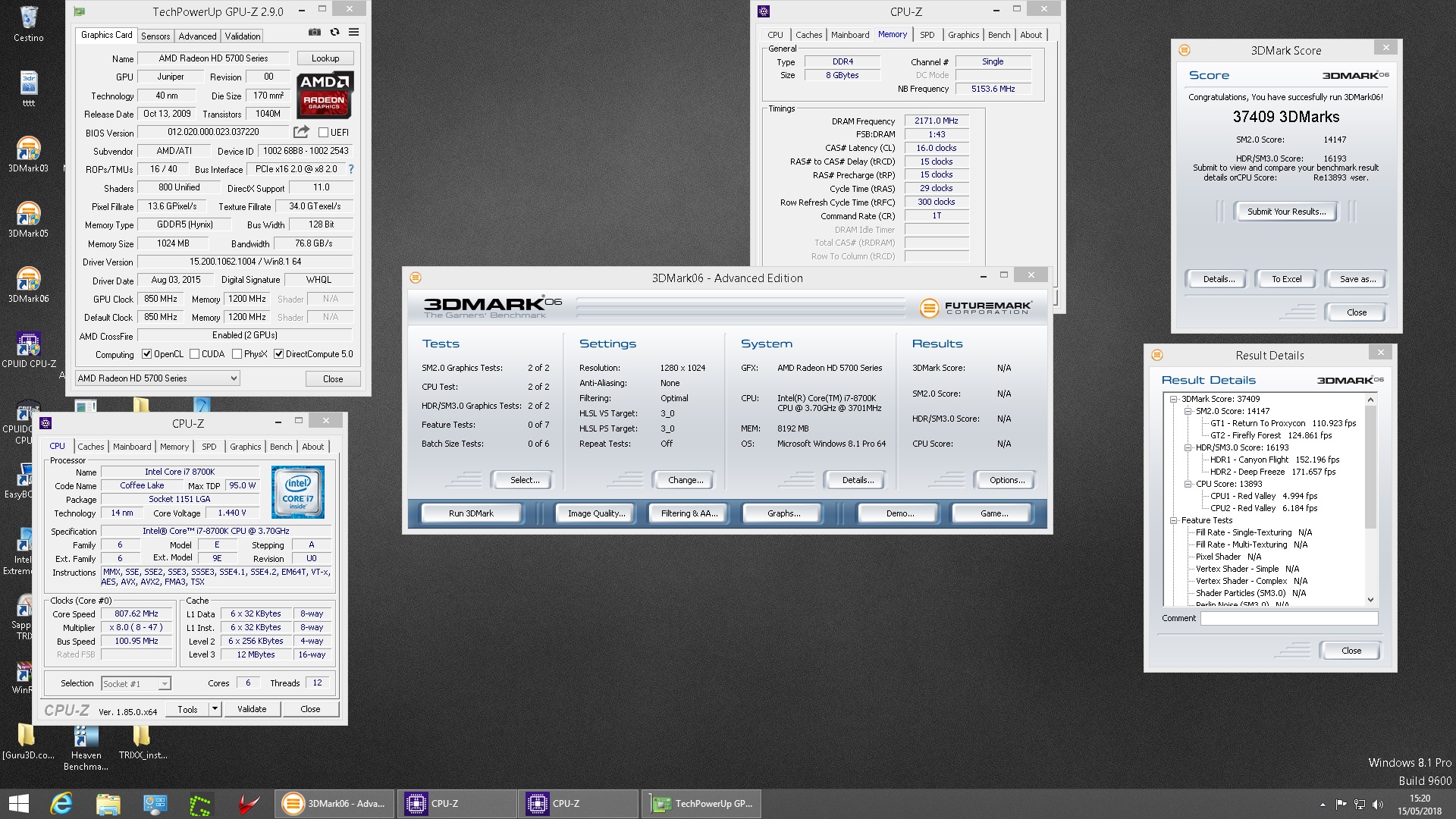Toggle the PhysX checkbox
Image resolution: width=1456 pixels, height=819 pixels.
[237, 354]
